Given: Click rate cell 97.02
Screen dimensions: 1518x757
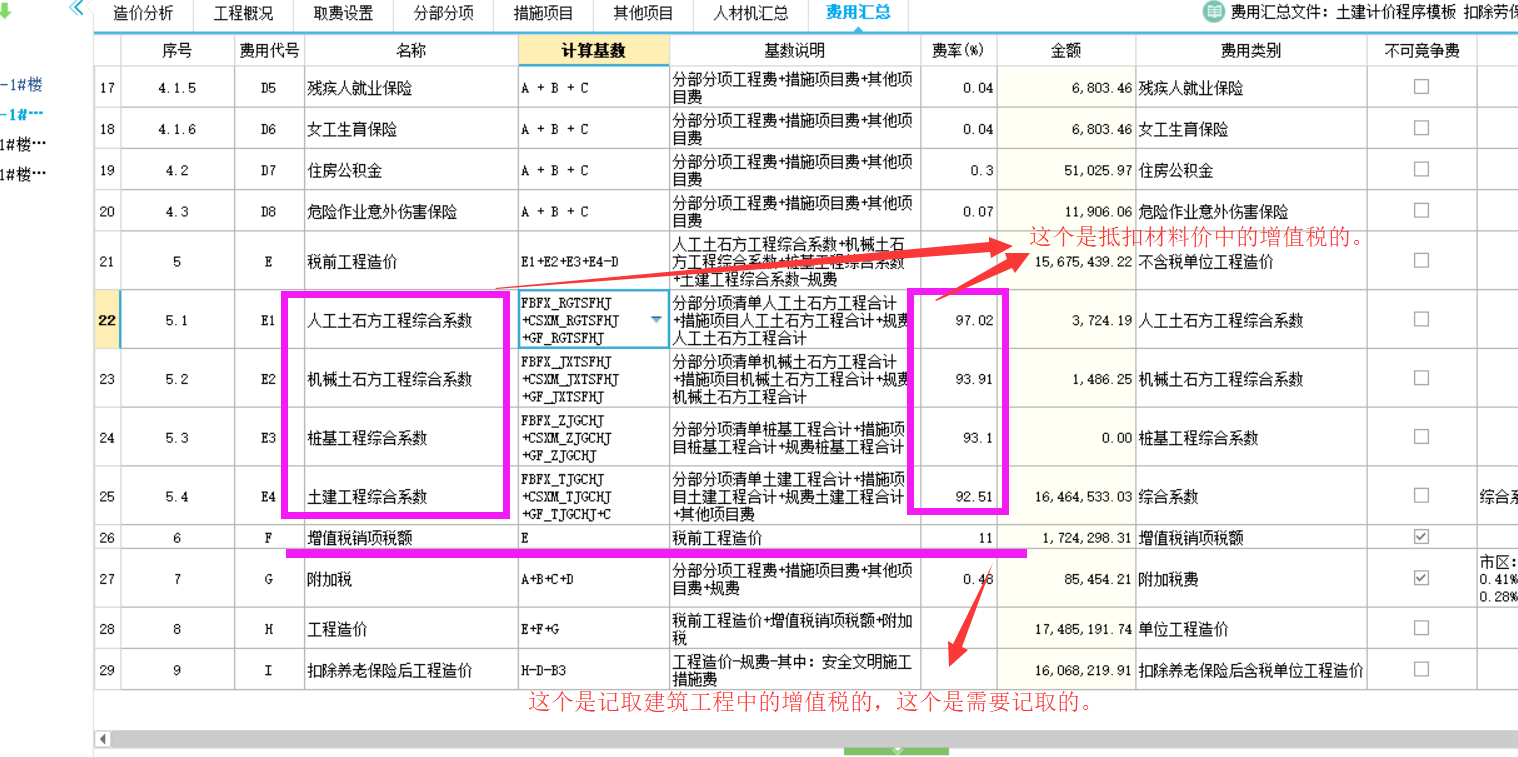Looking at the screenshot, I should 958,320.
